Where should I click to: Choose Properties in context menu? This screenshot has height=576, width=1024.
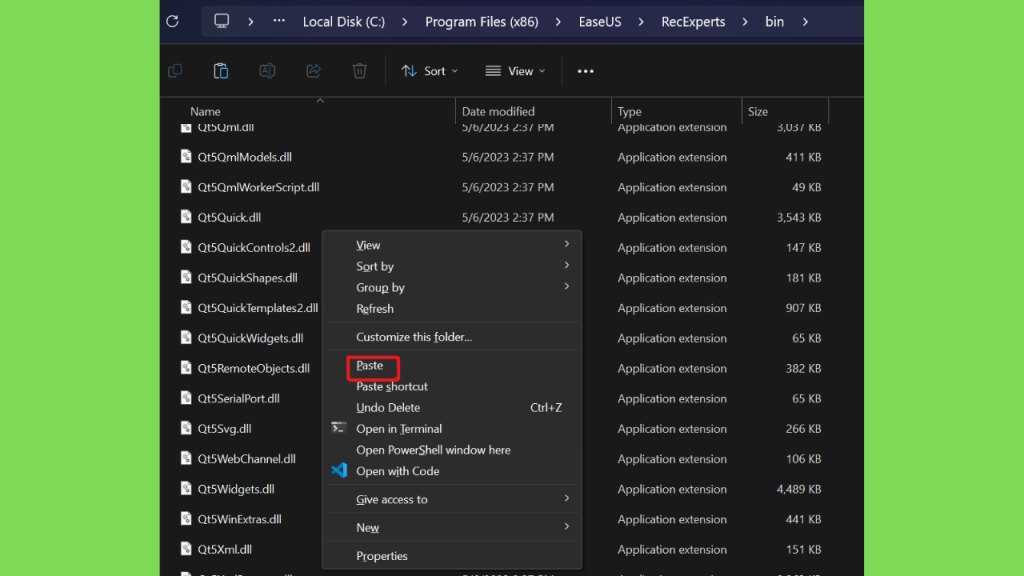[452, 556]
